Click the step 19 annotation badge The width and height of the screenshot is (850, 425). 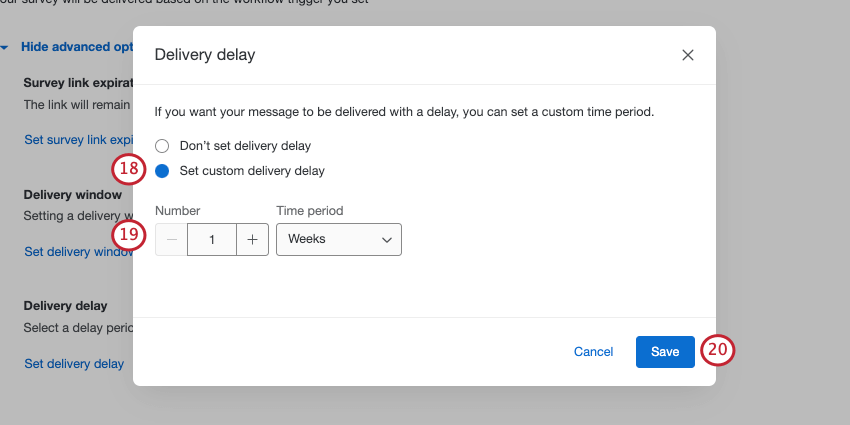(x=129, y=237)
